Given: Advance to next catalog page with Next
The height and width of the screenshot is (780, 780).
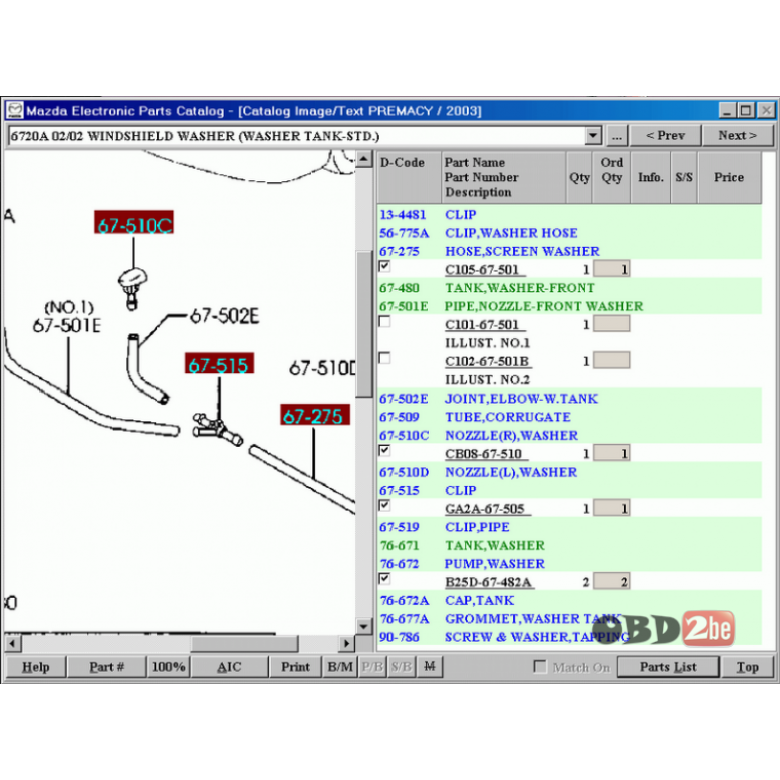Looking at the screenshot, I should [x=737, y=135].
